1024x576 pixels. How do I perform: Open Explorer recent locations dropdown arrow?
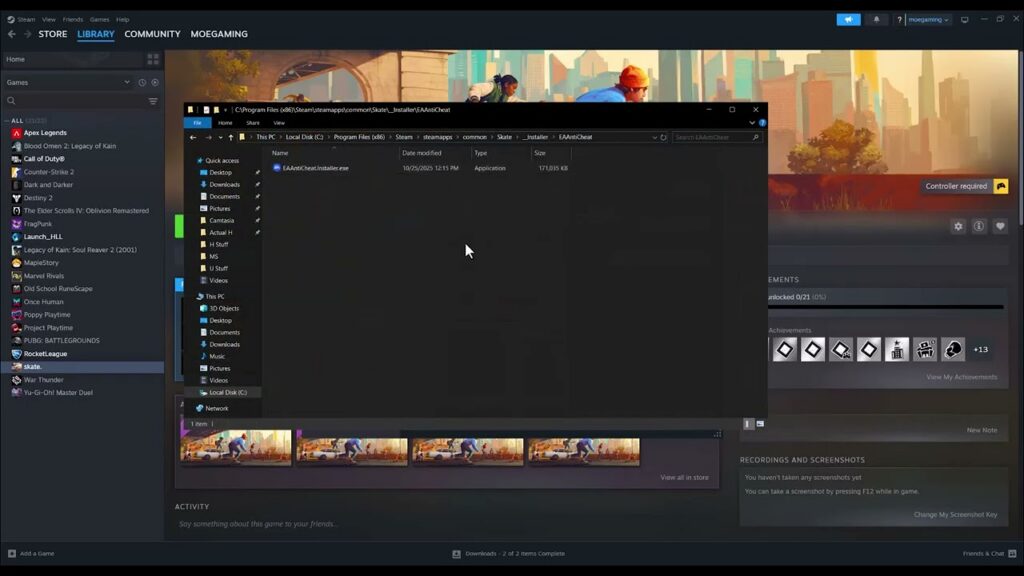point(220,137)
